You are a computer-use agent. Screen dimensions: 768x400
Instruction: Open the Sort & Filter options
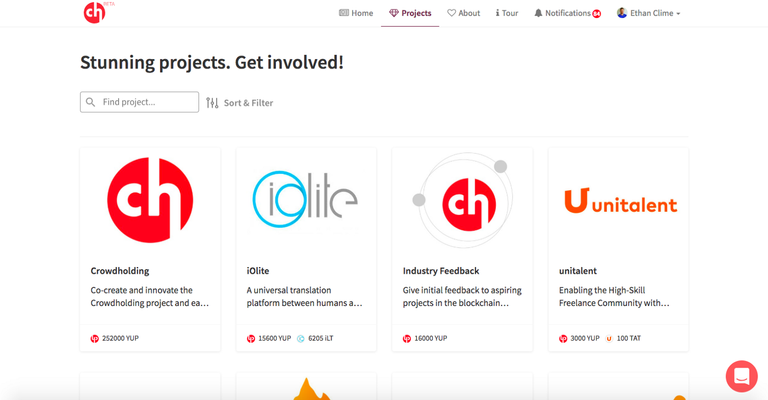(x=240, y=103)
